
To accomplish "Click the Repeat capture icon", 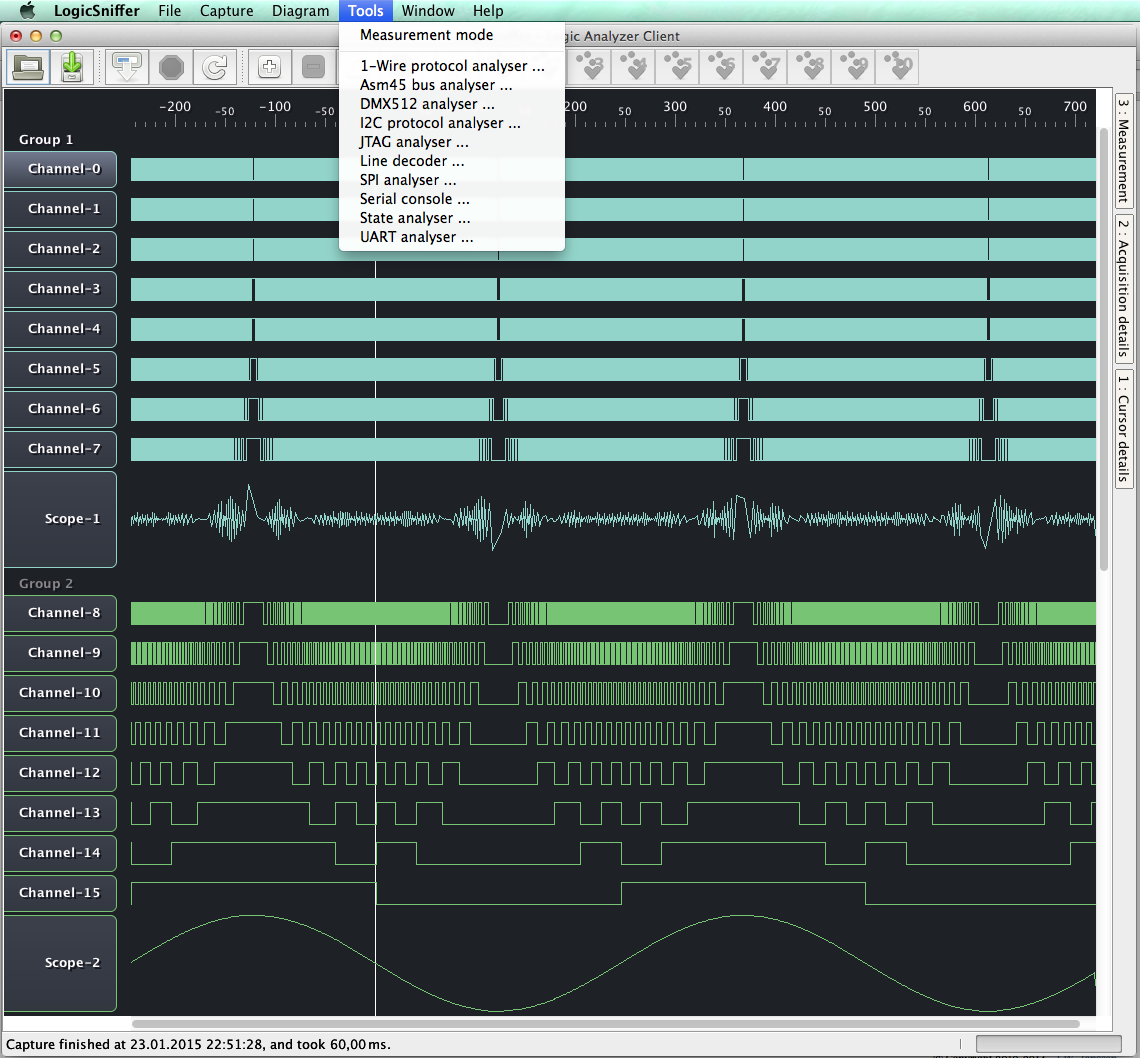I will tap(214, 67).
